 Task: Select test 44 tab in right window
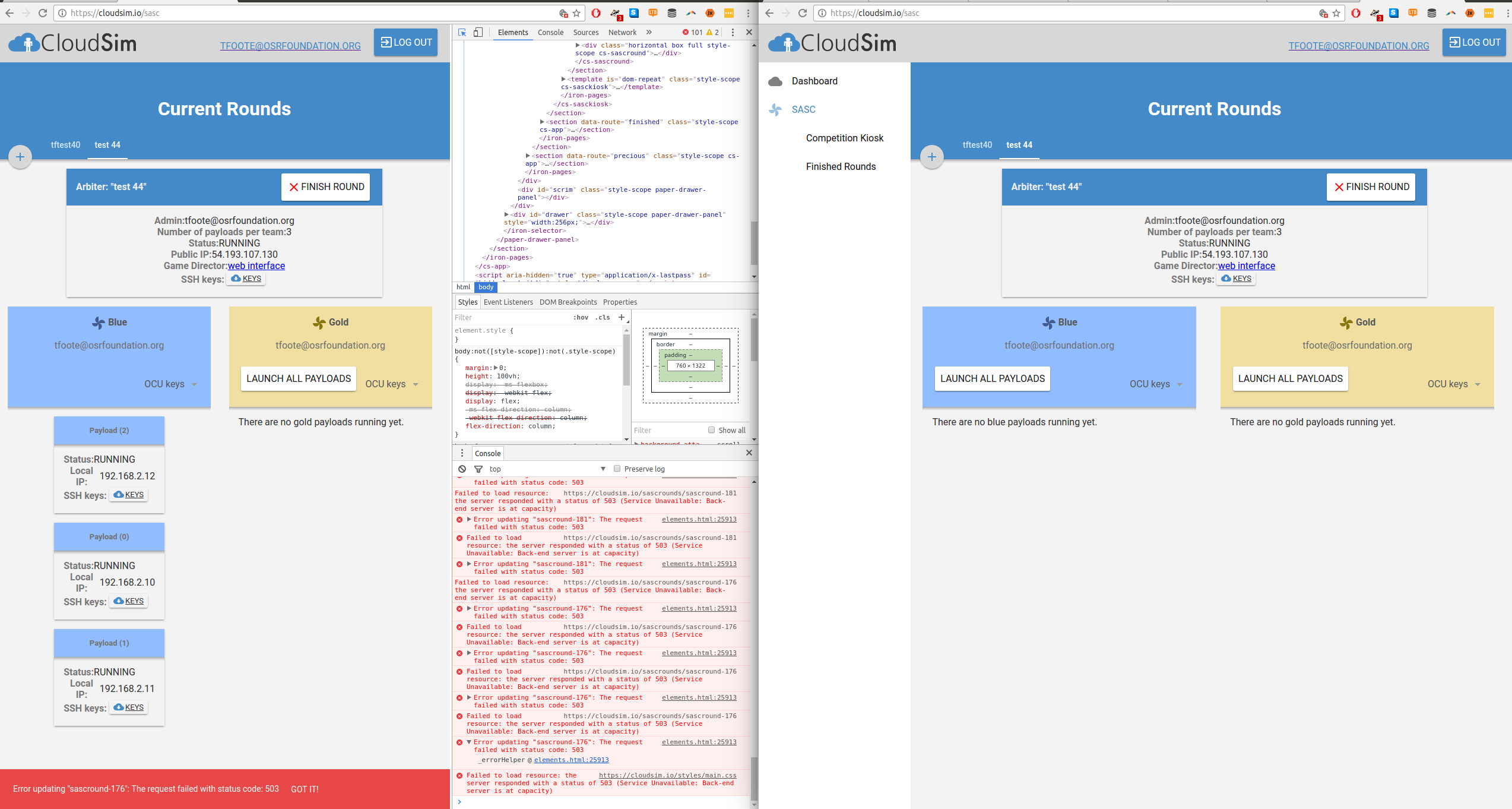tap(1019, 145)
